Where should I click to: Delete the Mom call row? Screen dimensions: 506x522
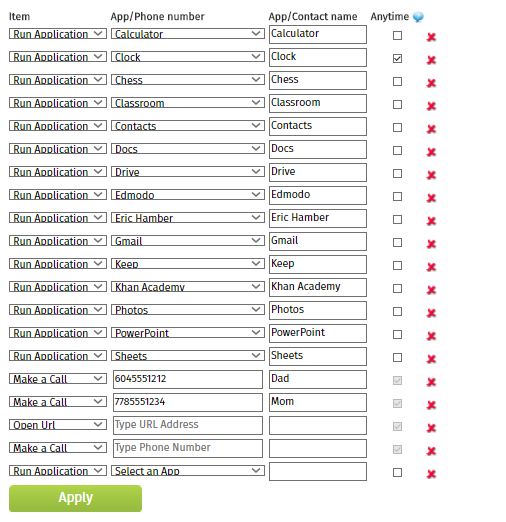coord(431,405)
